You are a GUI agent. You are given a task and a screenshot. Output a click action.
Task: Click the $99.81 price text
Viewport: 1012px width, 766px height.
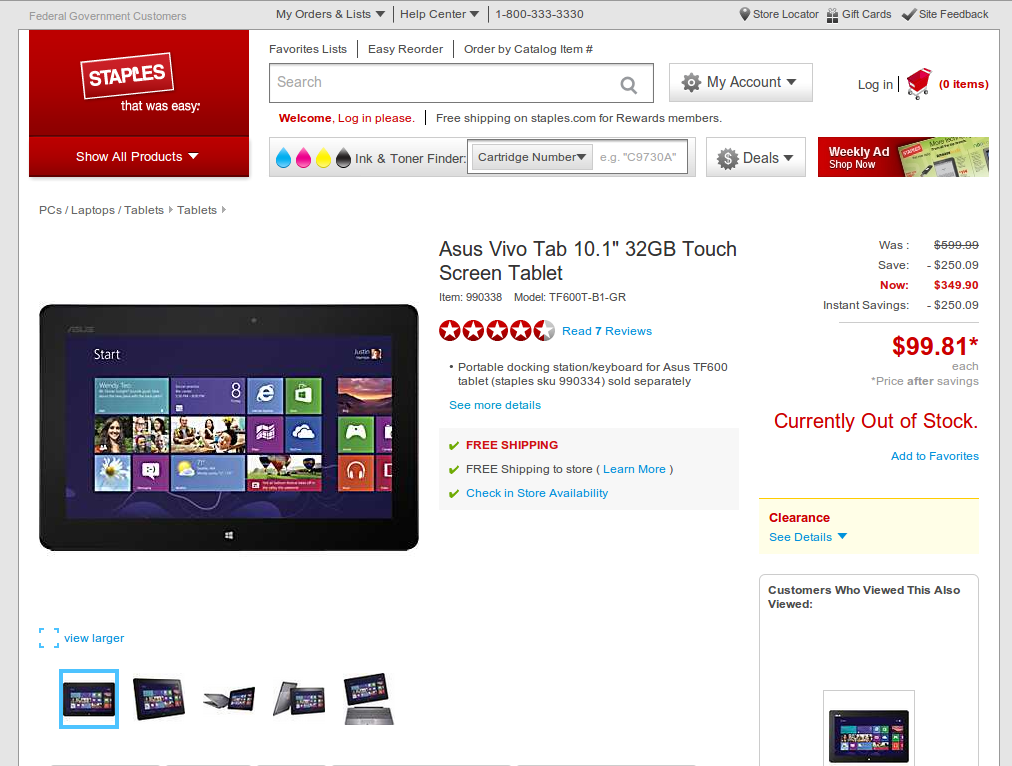(x=935, y=347)
